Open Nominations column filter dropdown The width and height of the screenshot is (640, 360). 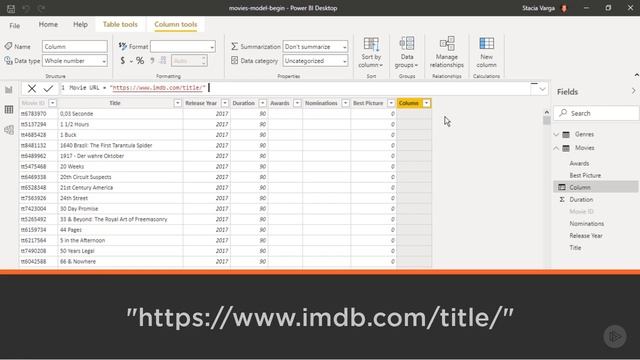click(345, 103)
